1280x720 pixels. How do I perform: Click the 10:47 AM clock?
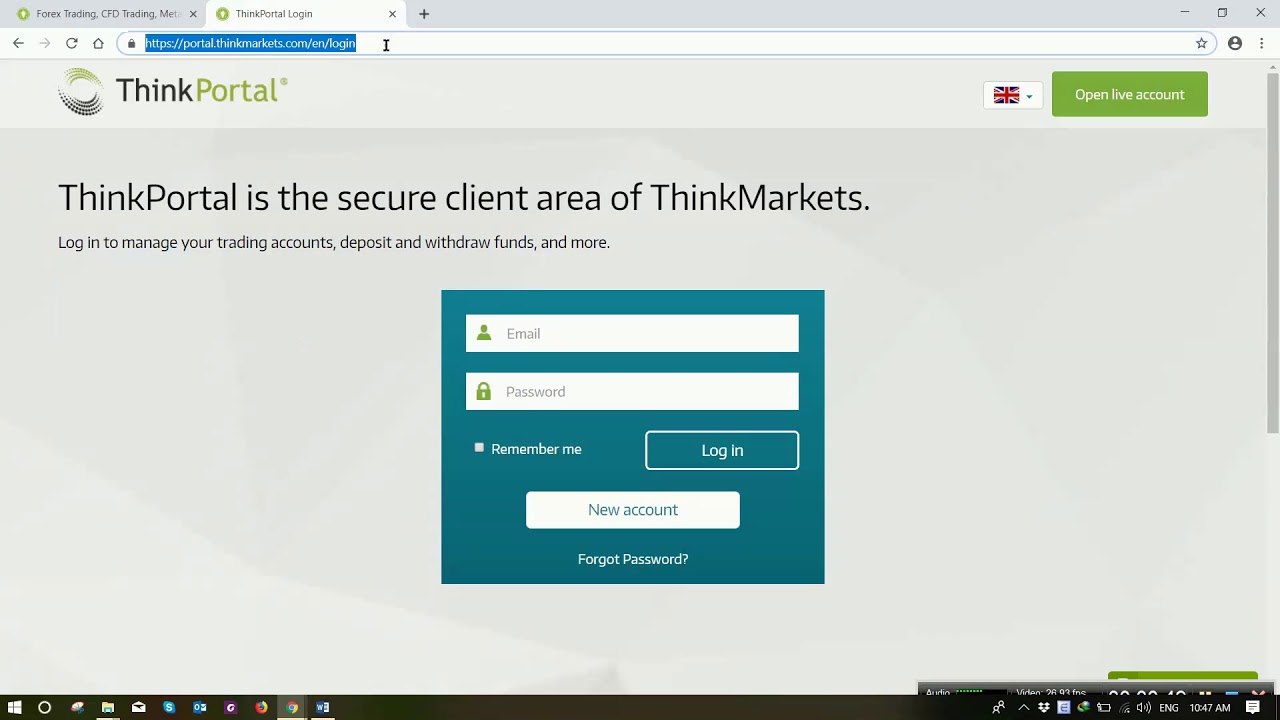1210,708
